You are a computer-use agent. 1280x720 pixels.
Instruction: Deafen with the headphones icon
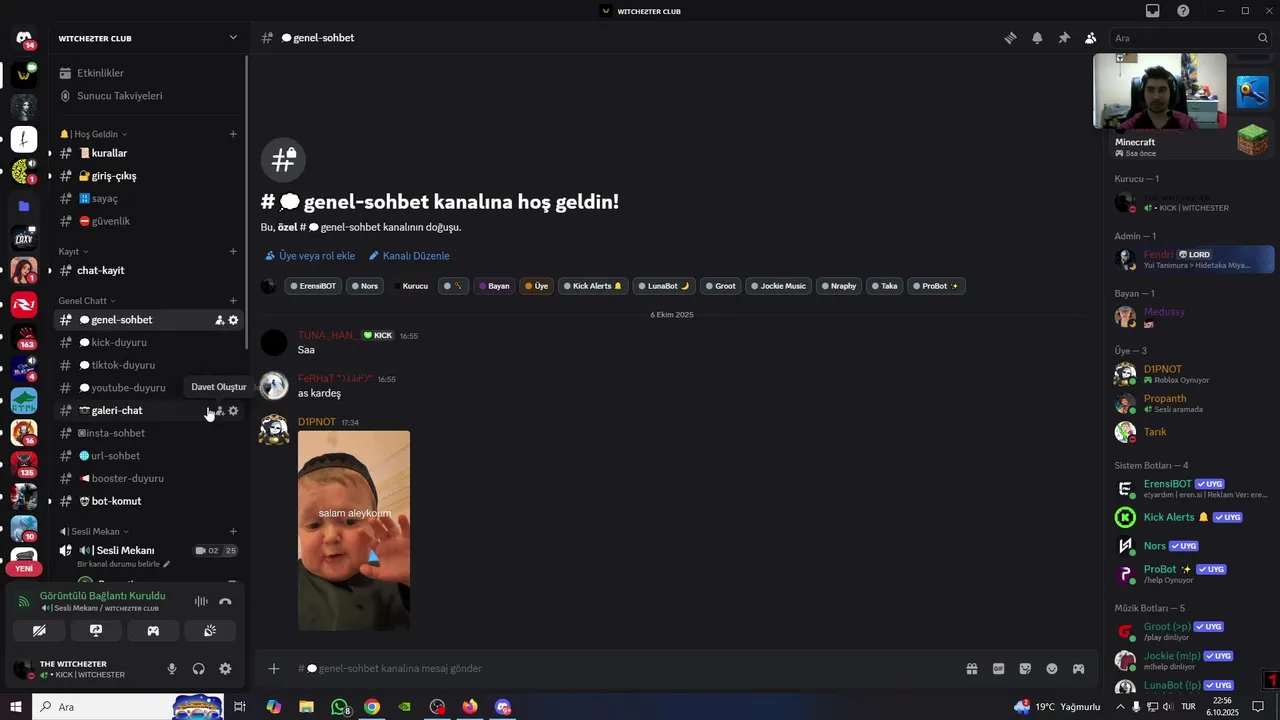198,669
